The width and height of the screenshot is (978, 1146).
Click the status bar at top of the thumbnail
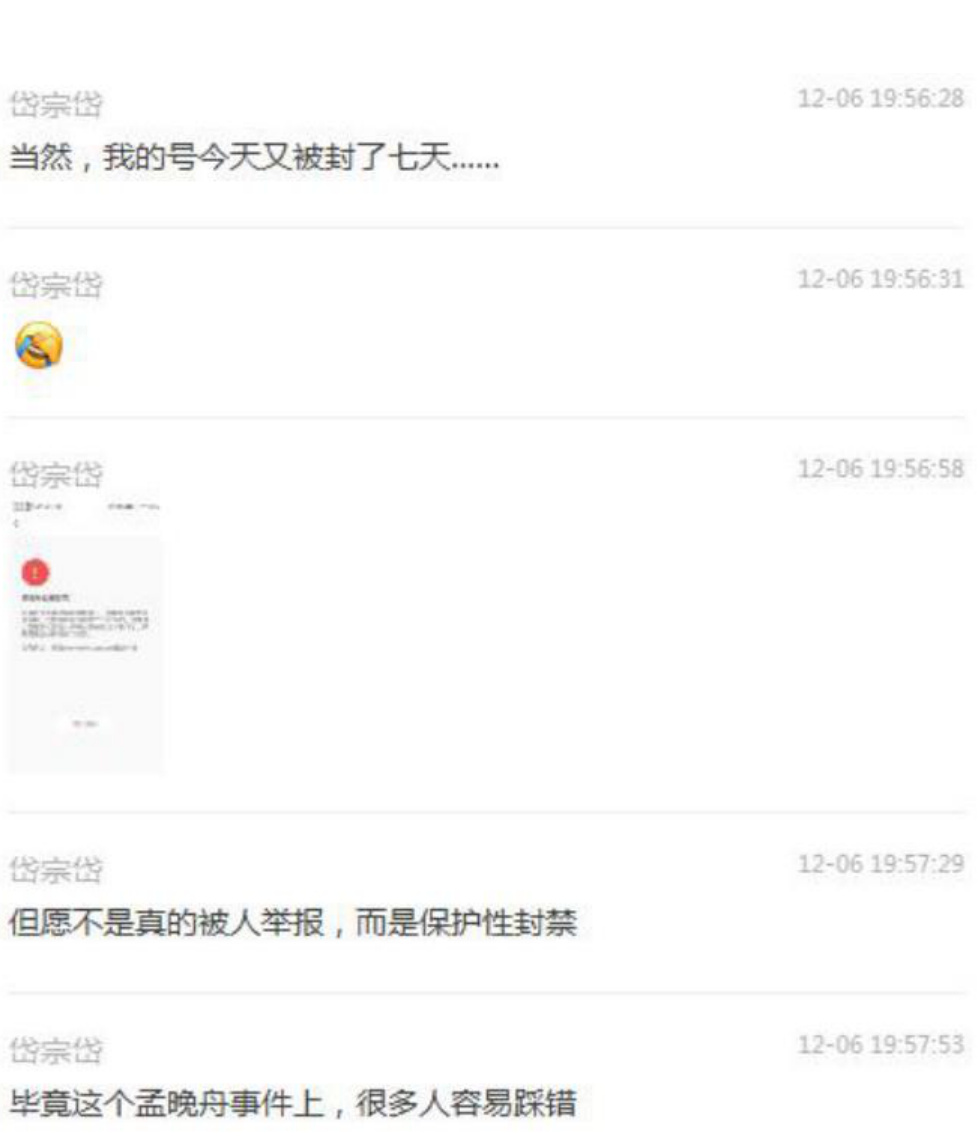point(86,506)
